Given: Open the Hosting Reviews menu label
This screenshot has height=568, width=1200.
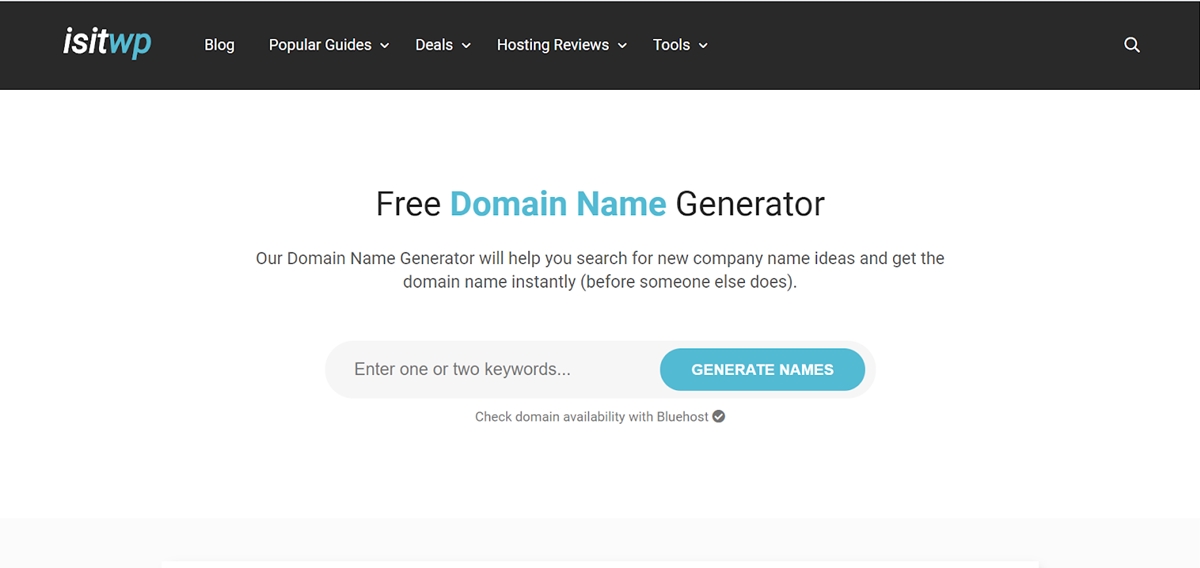Looking at the screenshot, I should click(x=553, y=45).
